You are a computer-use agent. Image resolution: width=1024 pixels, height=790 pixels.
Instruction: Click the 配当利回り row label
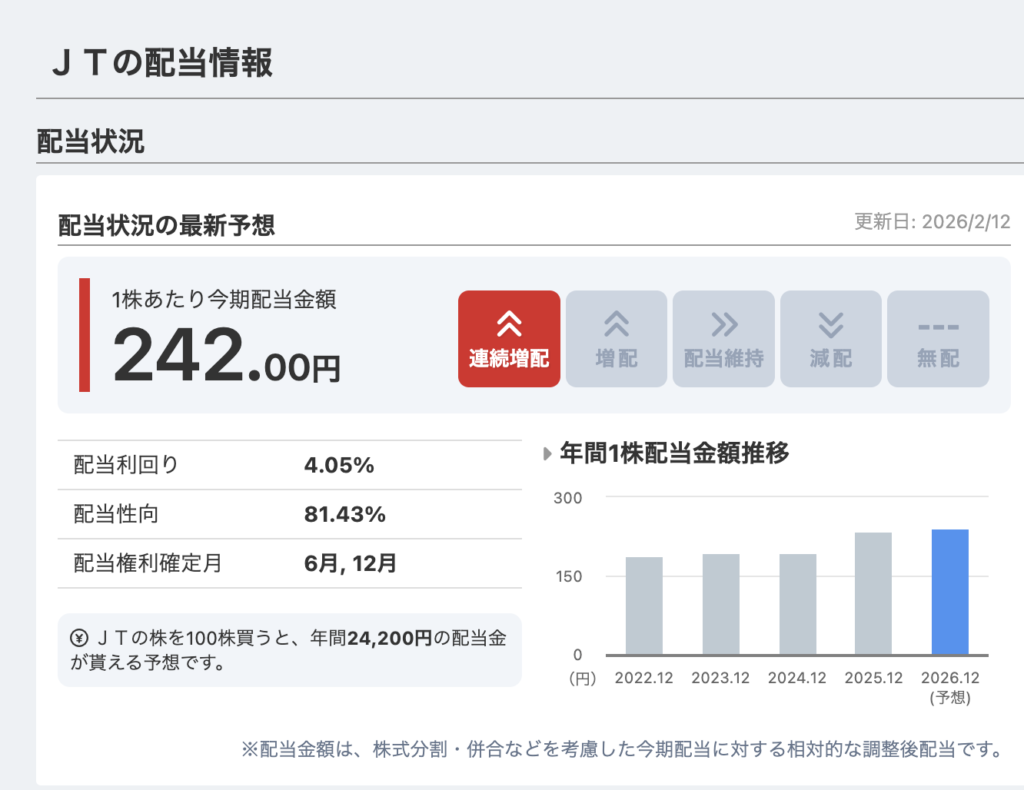click(x=126, y=465)
